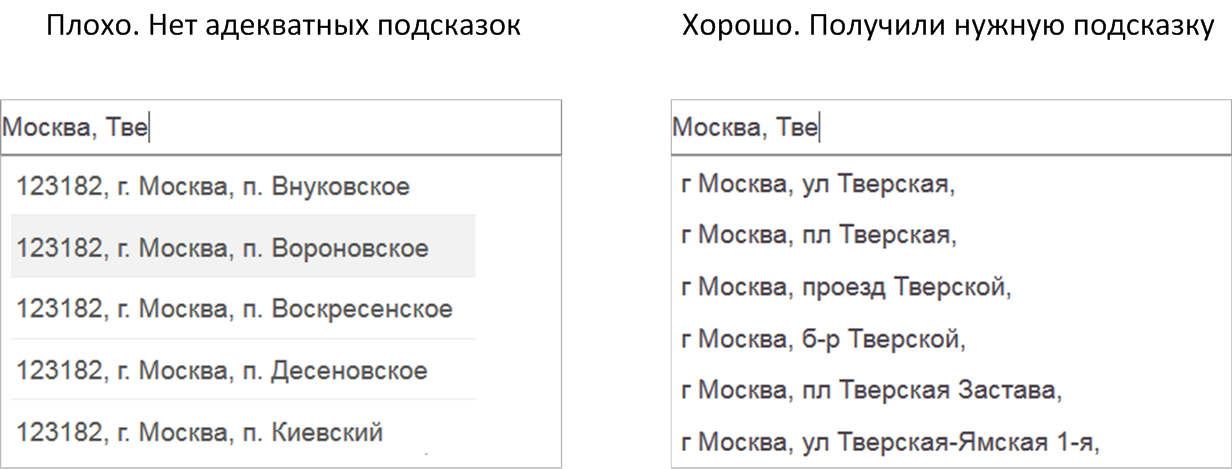
Task: Select suggestion "123182, г. Москва, п. Внуковское"
Action: pyautogui.click(x=214, y=187)
